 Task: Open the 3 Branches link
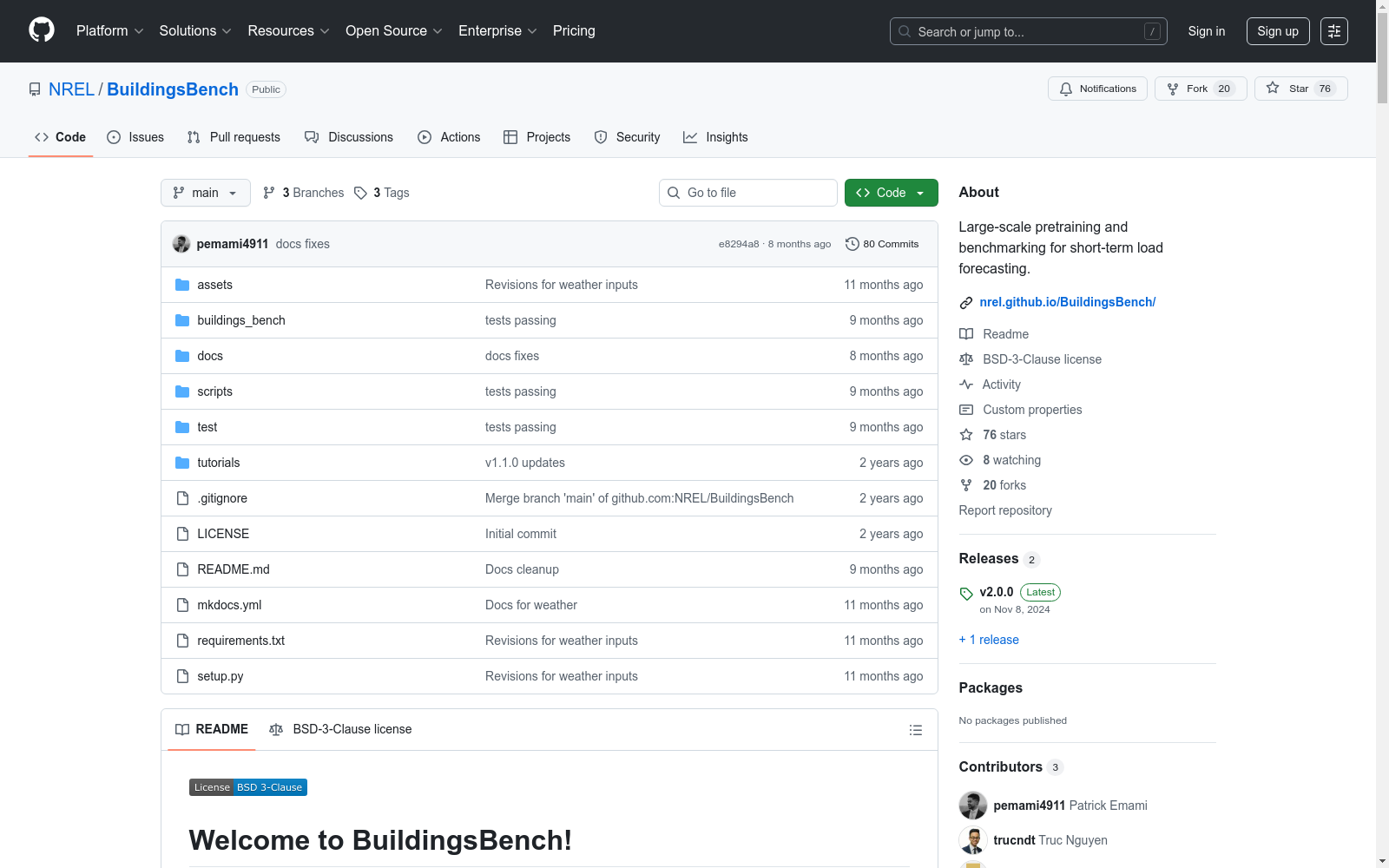pyautogui.click(x=304, y=193)
